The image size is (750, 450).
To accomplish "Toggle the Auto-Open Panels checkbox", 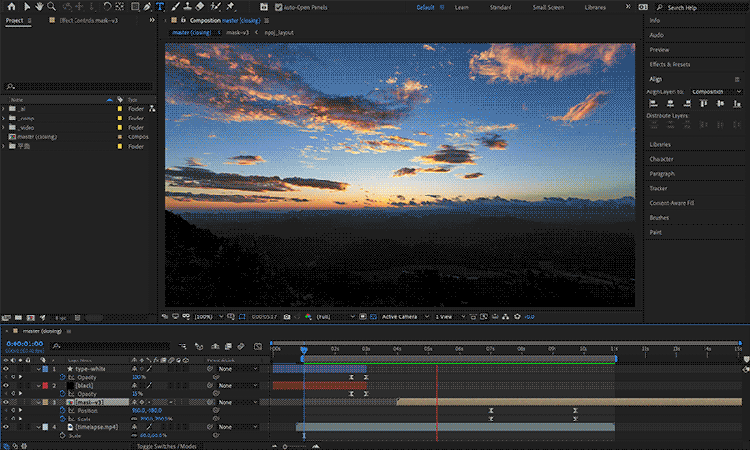I will [278, 8].
